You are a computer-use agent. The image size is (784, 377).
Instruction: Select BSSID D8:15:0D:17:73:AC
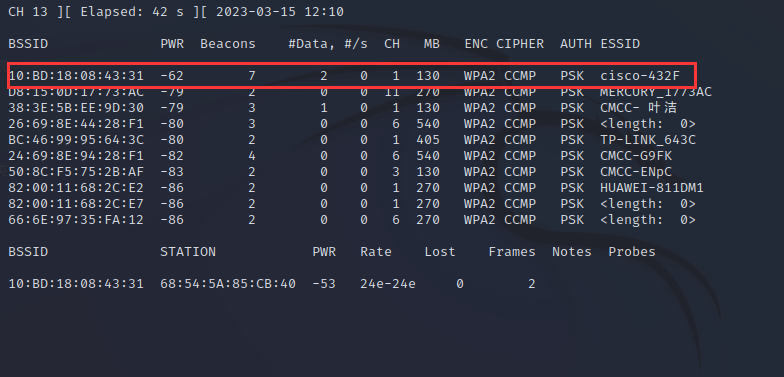pyautogui.click(x=76, y=92)
